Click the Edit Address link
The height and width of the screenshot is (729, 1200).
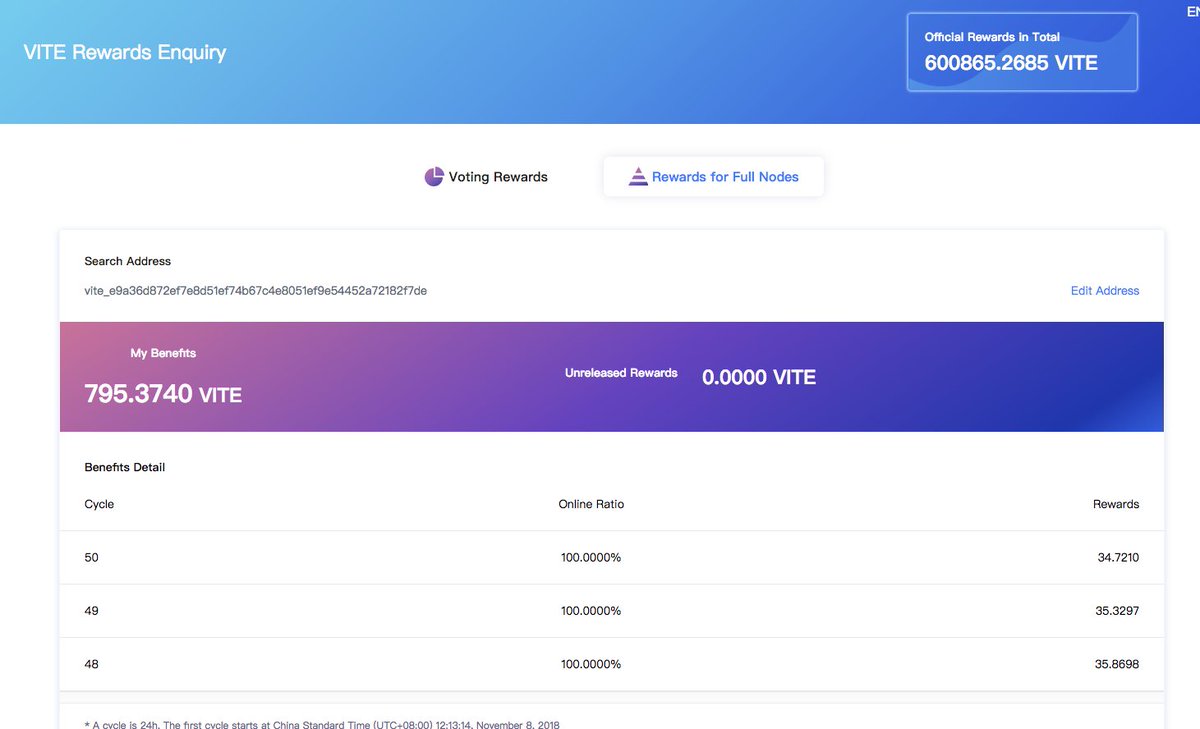[x=1105, y=291]
